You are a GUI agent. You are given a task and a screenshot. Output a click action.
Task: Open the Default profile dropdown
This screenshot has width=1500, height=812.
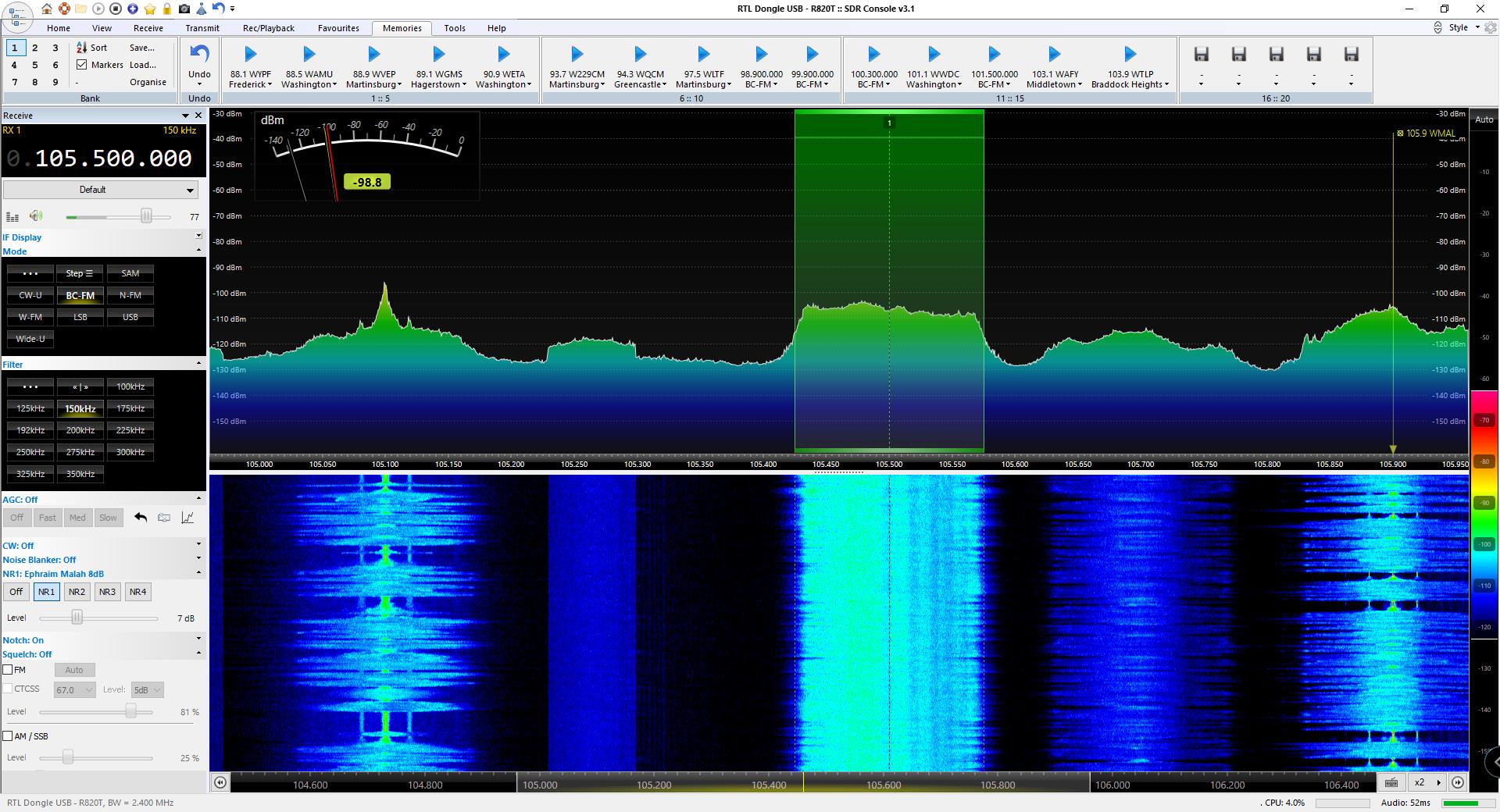coord(100,190)
